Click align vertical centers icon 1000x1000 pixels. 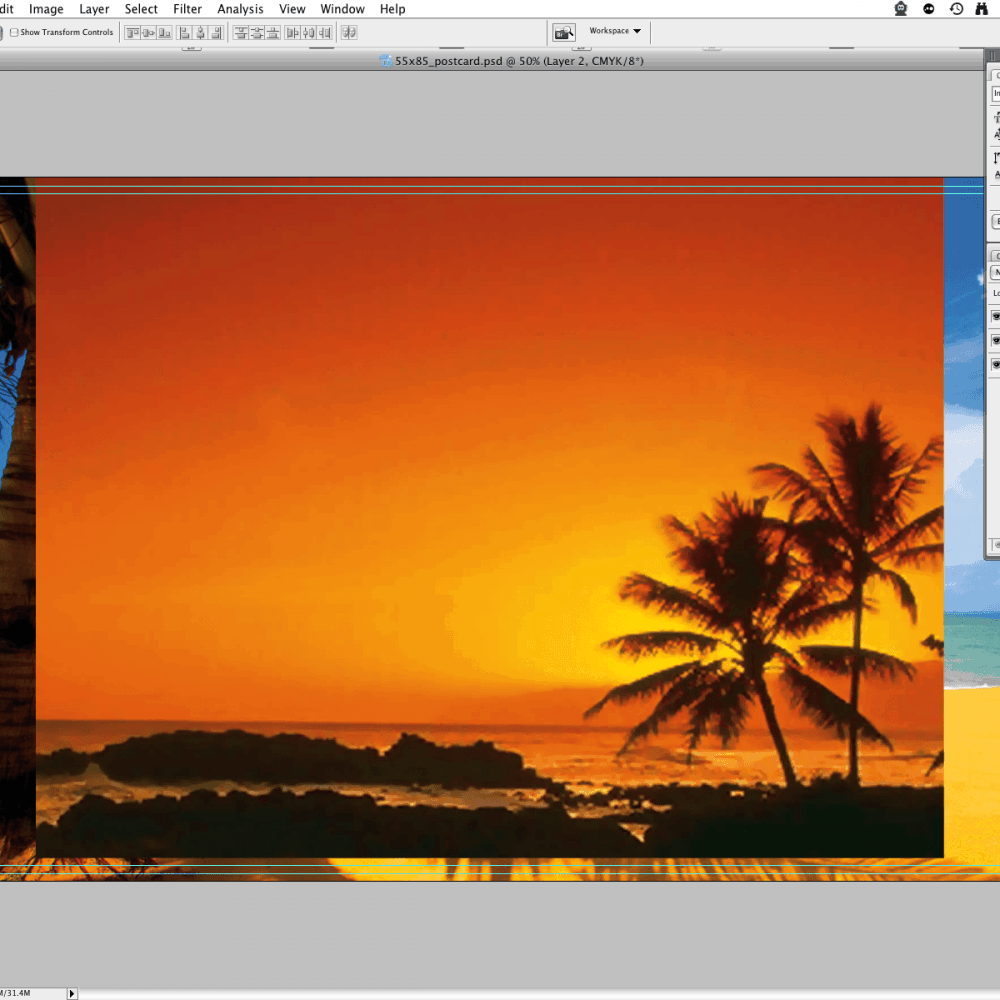click(x=148, y=32)
